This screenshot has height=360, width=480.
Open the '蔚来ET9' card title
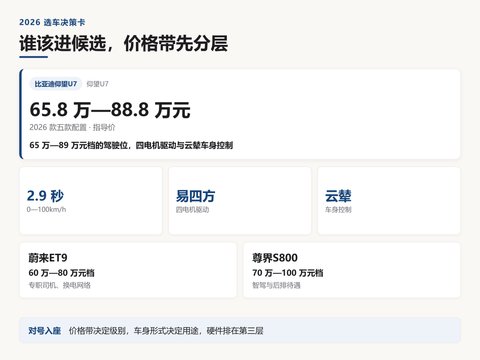click(48, 258)
